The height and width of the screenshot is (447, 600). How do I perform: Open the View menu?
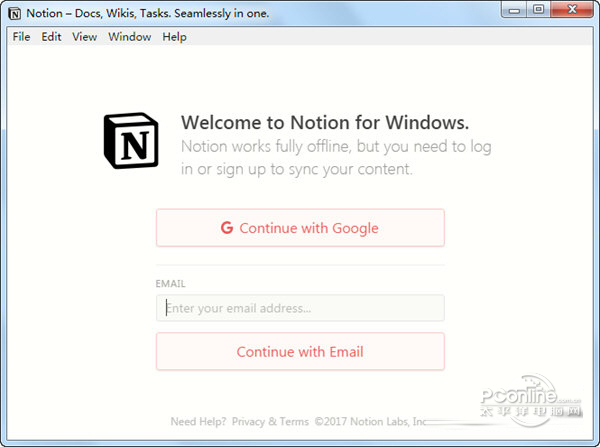[85, 37]
